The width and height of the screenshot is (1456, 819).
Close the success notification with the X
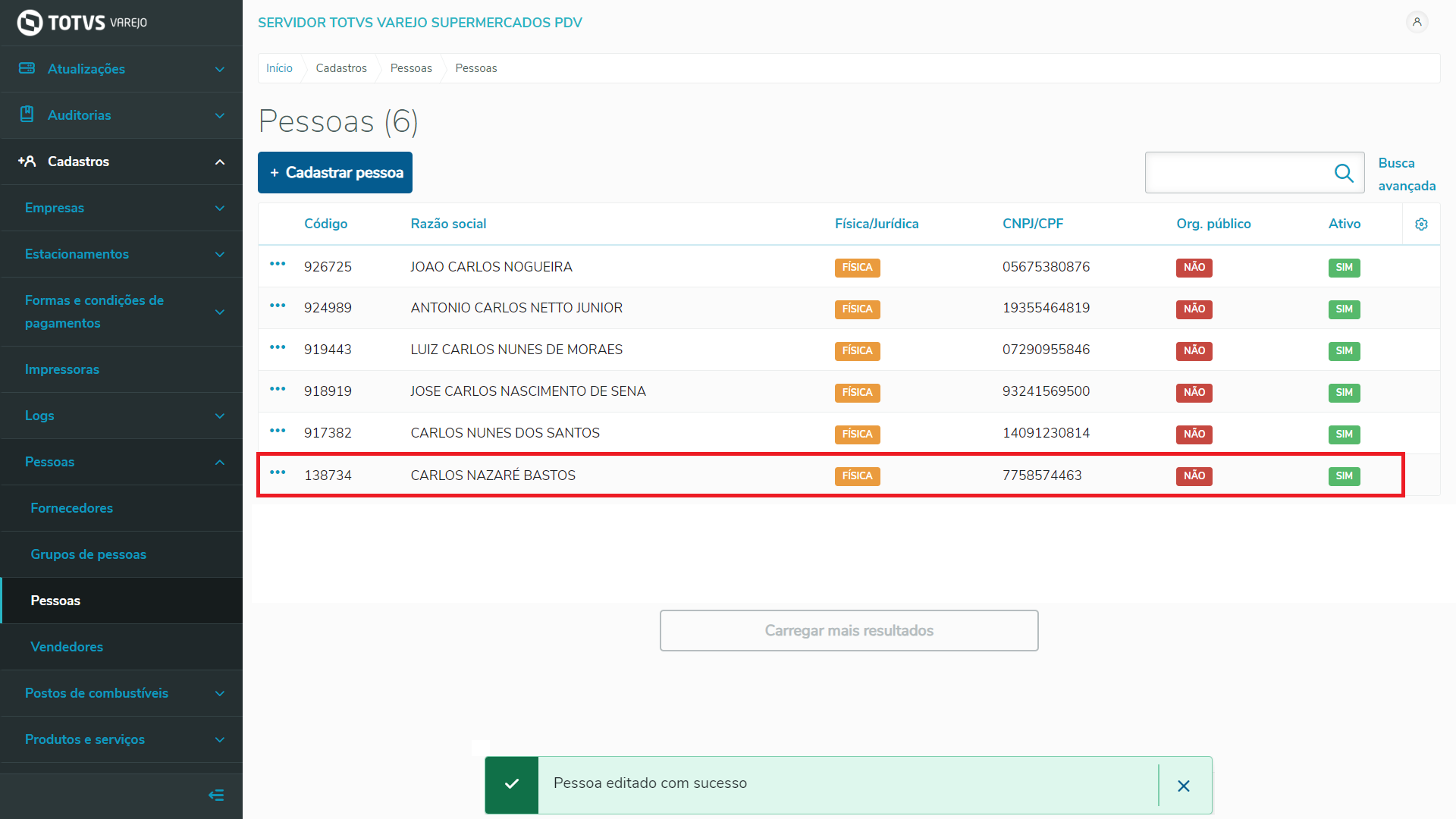(1184, 786)
